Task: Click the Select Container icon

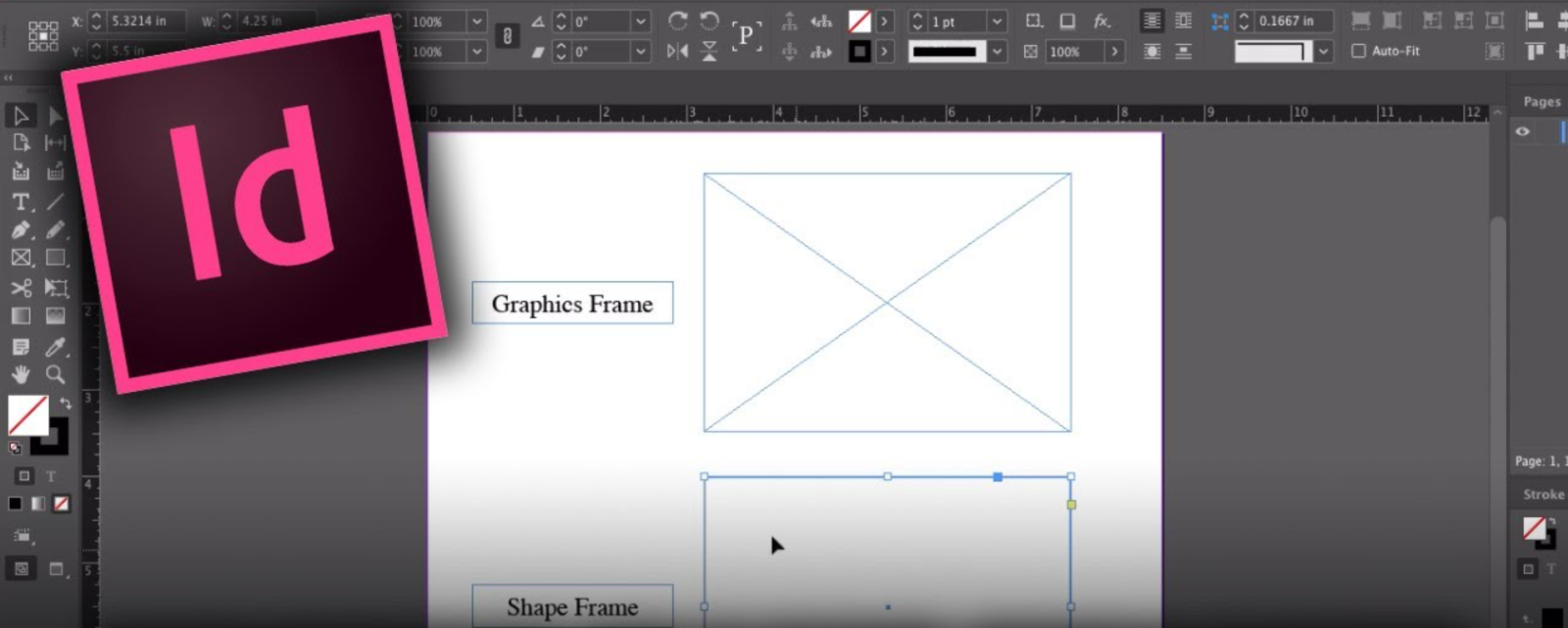Action: pos(789,21)
